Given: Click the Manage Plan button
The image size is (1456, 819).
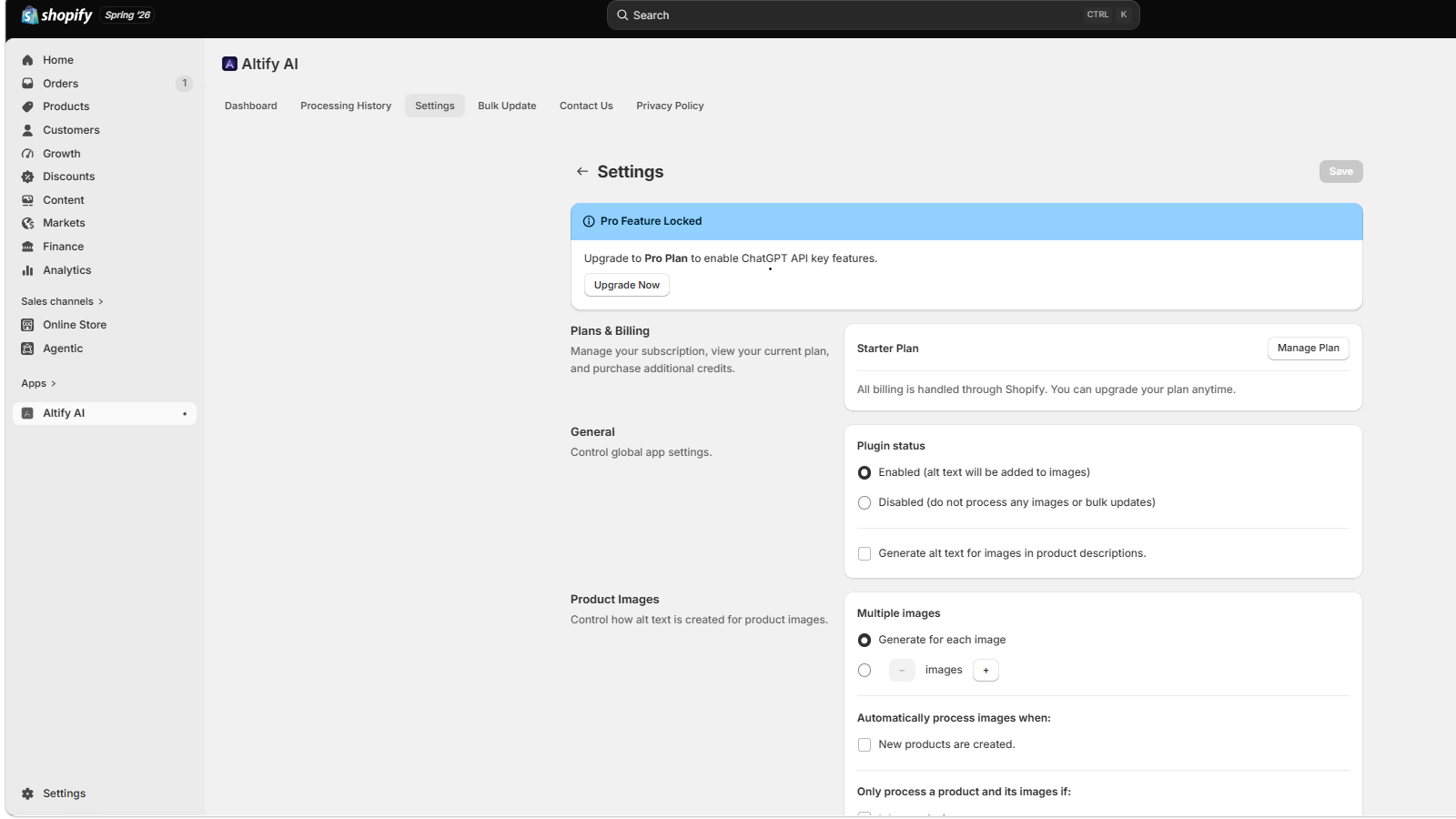Looking at the screenshot, I should (x=1309, y=349).
